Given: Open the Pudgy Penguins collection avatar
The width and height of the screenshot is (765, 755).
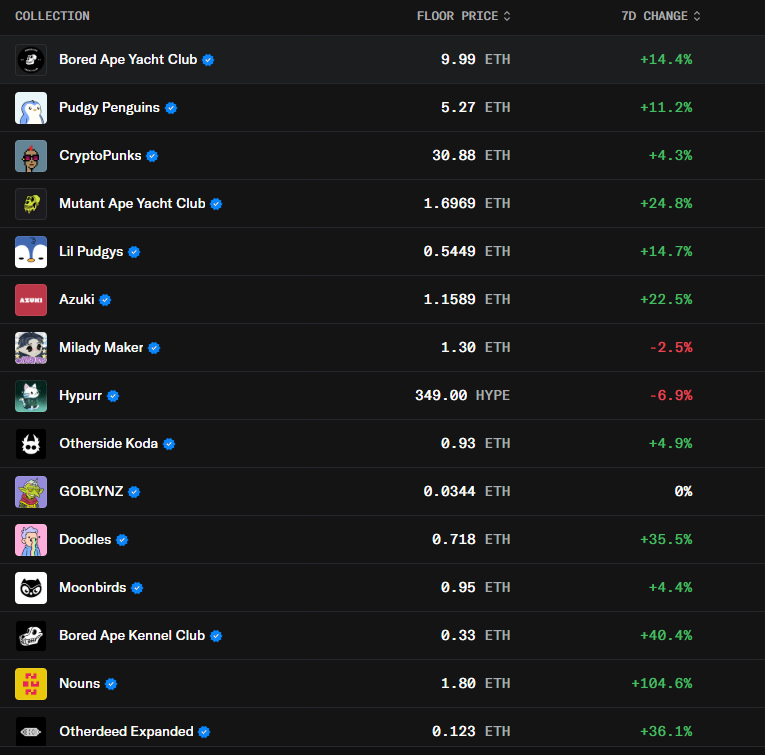Looking at the screenshot, I should pos(31,108).
